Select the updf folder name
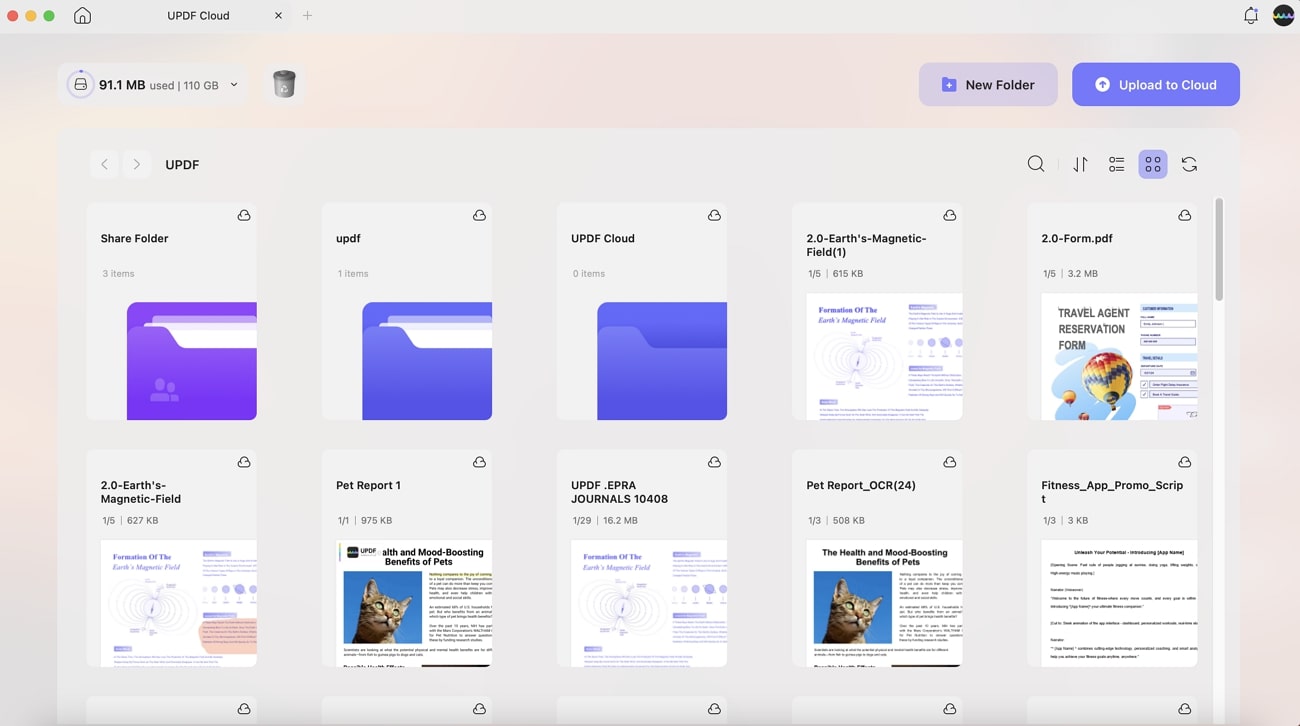 [348, 239]
